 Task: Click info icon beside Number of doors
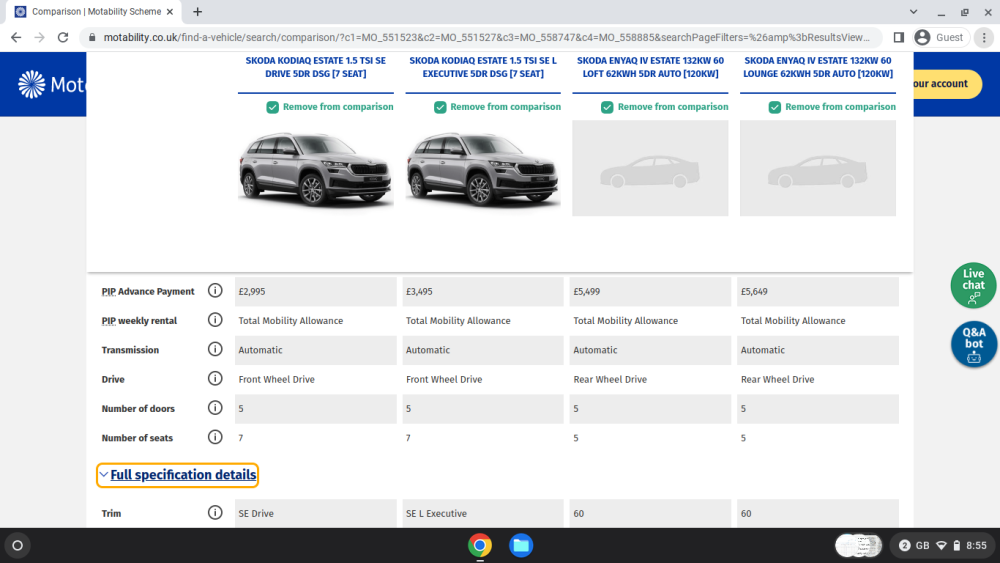point(215,408)
